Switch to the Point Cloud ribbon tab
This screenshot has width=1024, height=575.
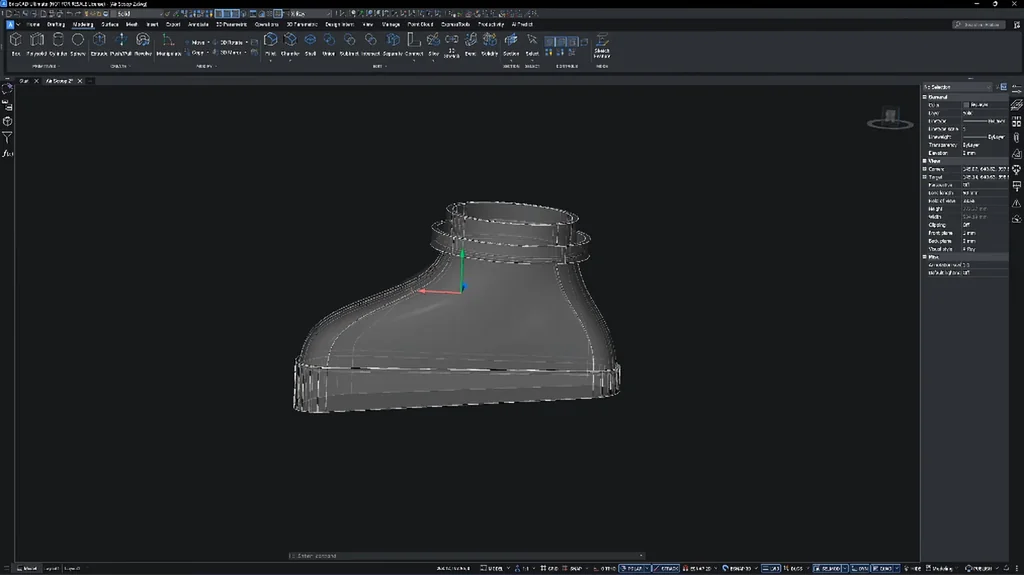(420, 24)
